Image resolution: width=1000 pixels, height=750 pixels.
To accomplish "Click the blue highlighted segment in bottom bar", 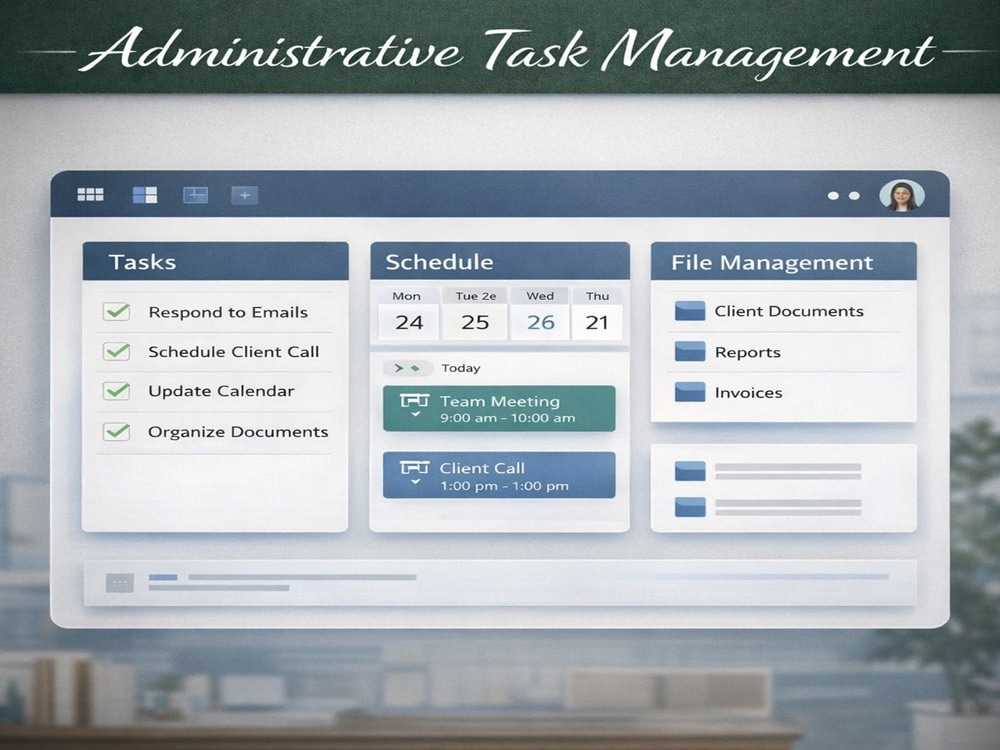I will (x=163, y=577).
